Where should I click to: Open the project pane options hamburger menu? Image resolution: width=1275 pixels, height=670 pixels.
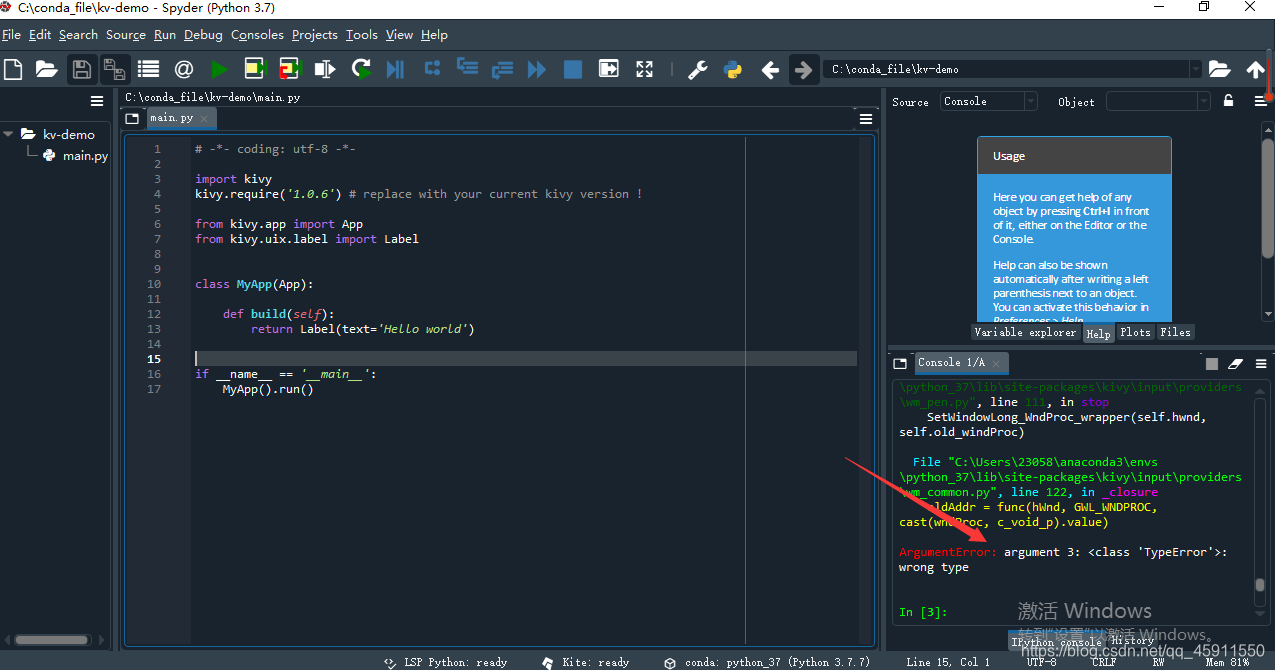[97, 101]
